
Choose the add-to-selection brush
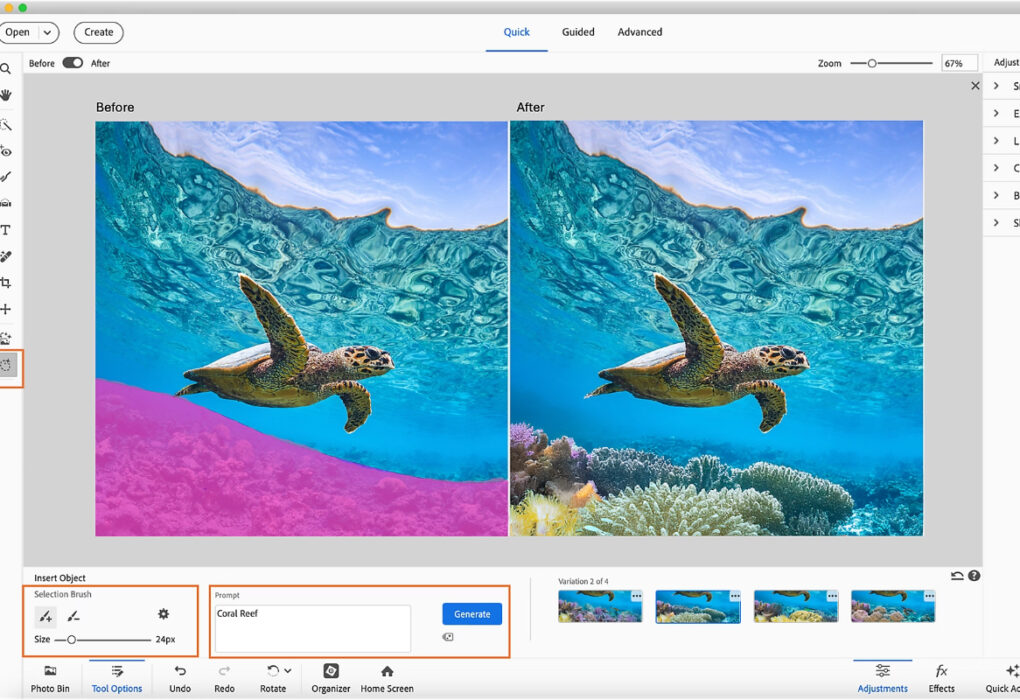[x=46, y=615]
